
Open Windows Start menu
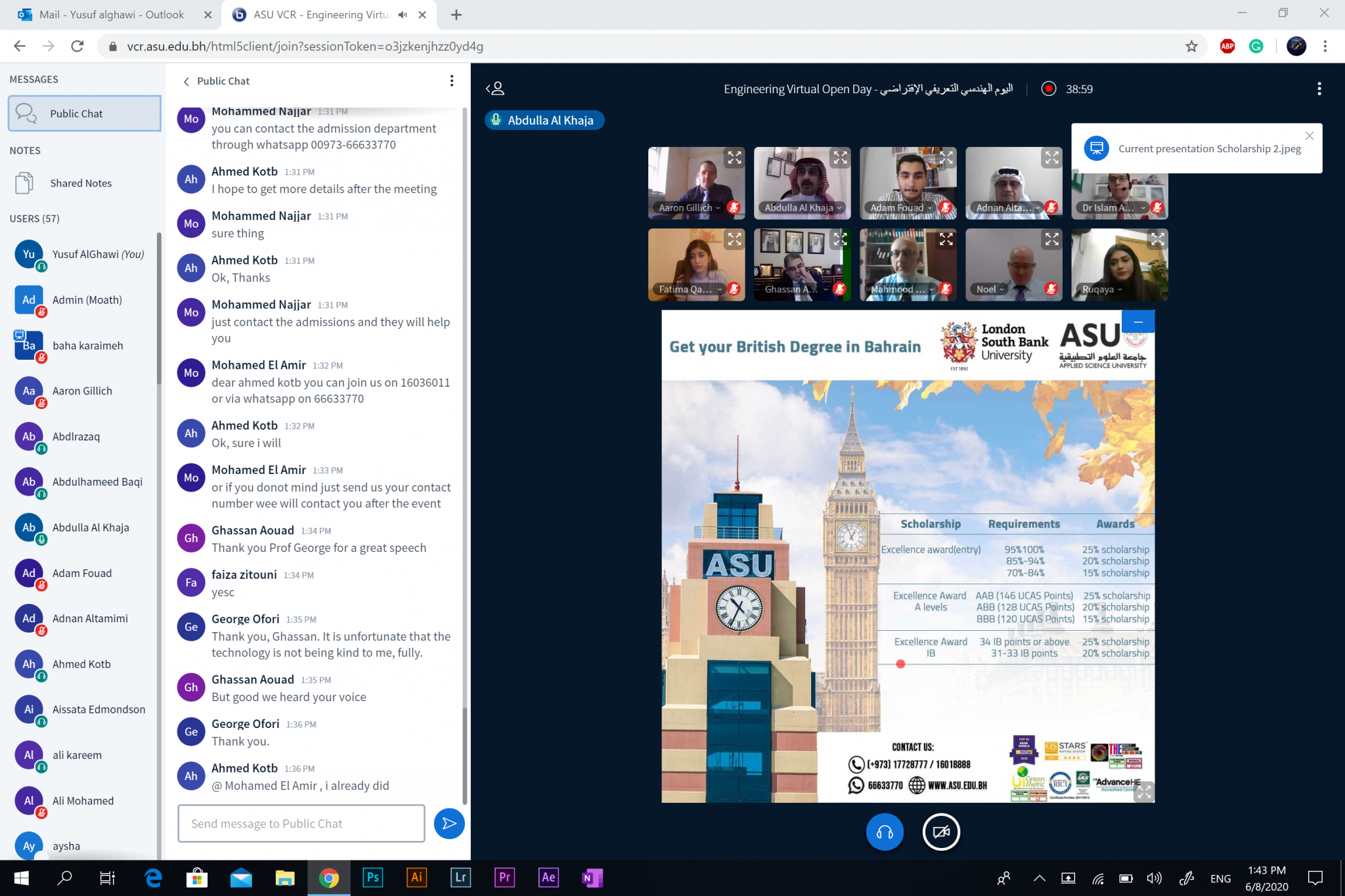[x=21, y=878]
